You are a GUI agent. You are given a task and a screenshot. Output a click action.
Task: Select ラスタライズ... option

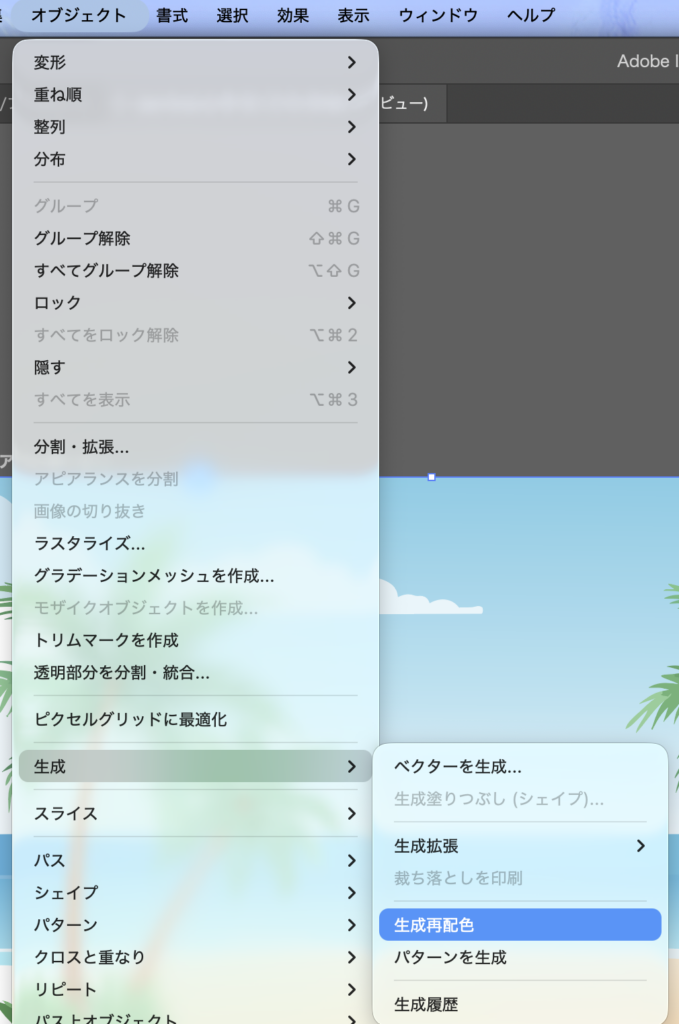tap(195, 544)
